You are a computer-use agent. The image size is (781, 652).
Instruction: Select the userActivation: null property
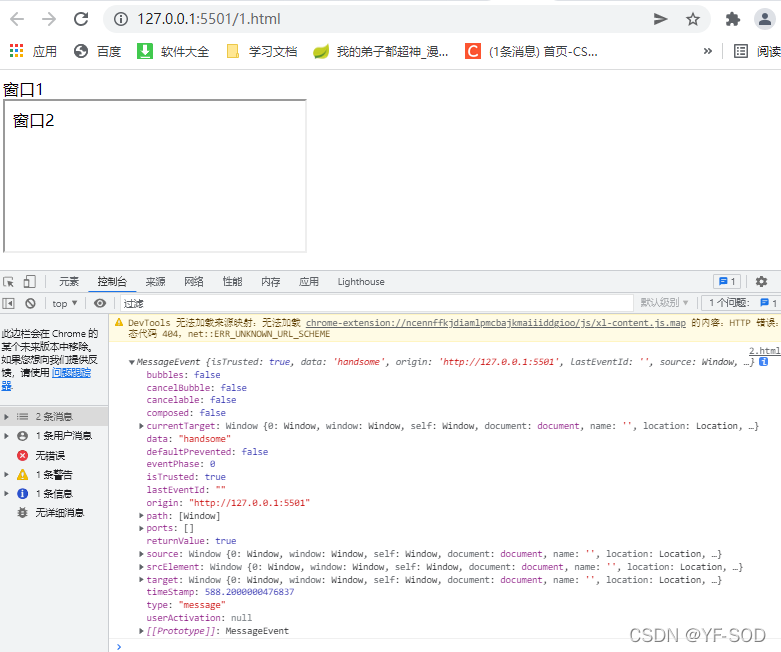pos(199,618)
